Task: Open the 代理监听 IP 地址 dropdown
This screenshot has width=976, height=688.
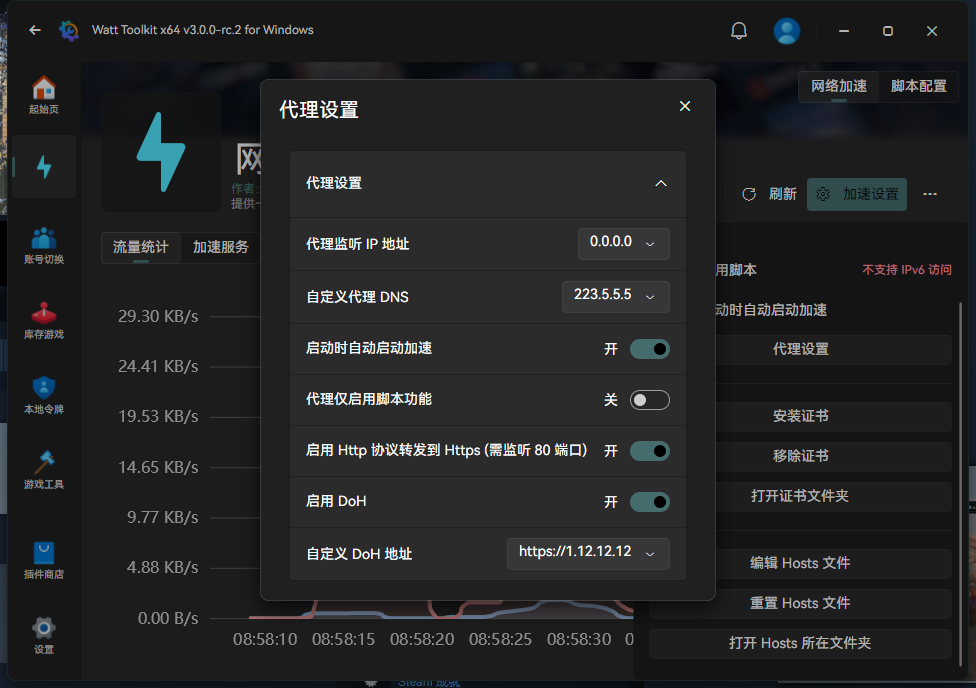Action: click(624, 243)
